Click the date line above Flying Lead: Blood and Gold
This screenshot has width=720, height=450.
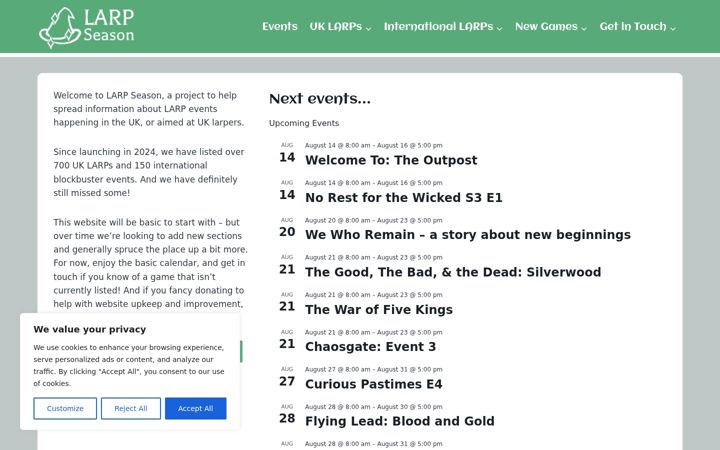coord(374,406)
